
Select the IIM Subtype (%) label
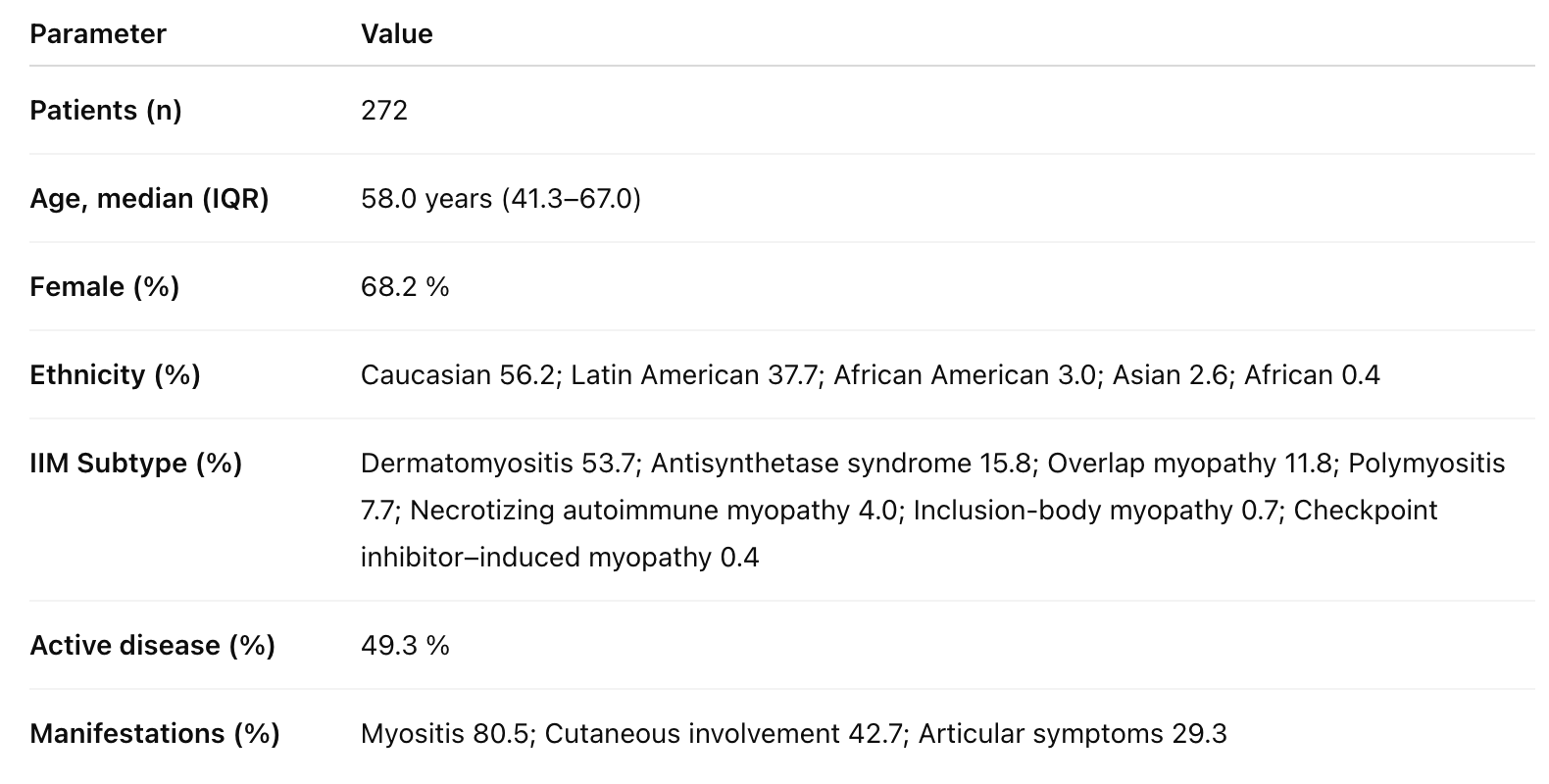pos(135,464)
